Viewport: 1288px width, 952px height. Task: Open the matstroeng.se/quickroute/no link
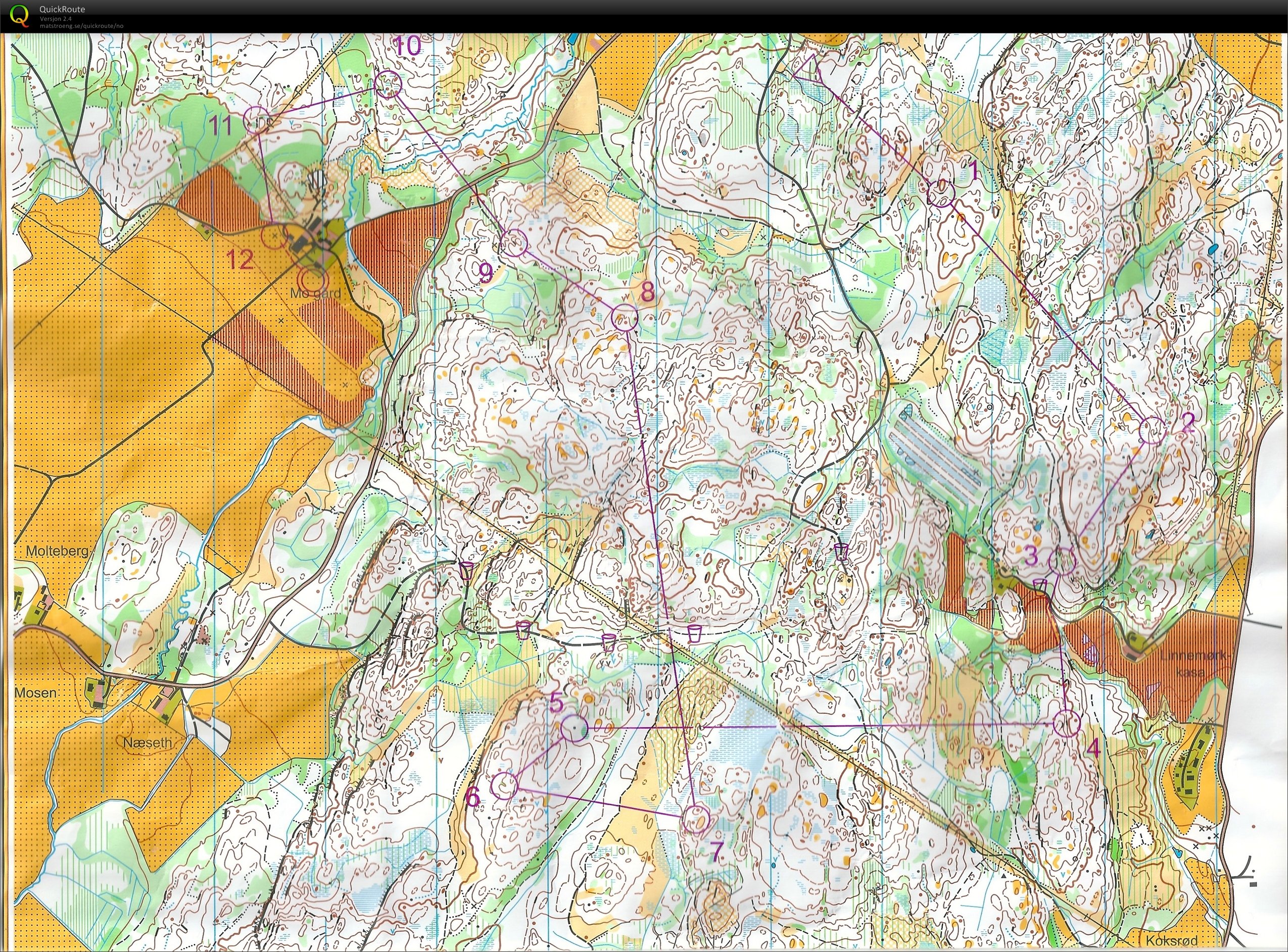(x=81, y=26)
